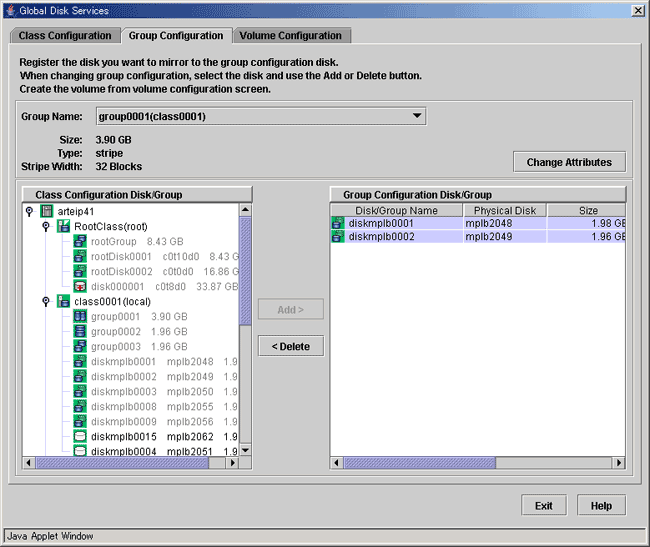Click the diskmplb0004 undefined disk icon
This screenshot has width=650, height=547.
tap(80, 450)
